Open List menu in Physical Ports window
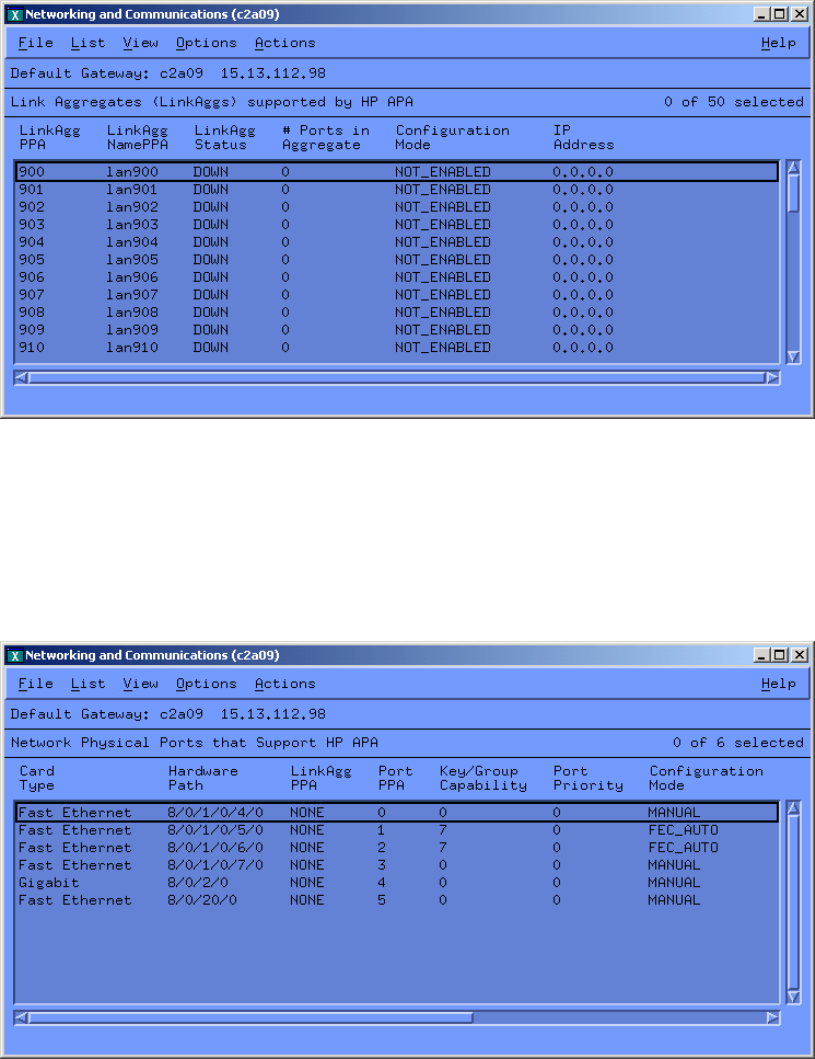This screenshot has width=815, height=1059. (88, 683)
